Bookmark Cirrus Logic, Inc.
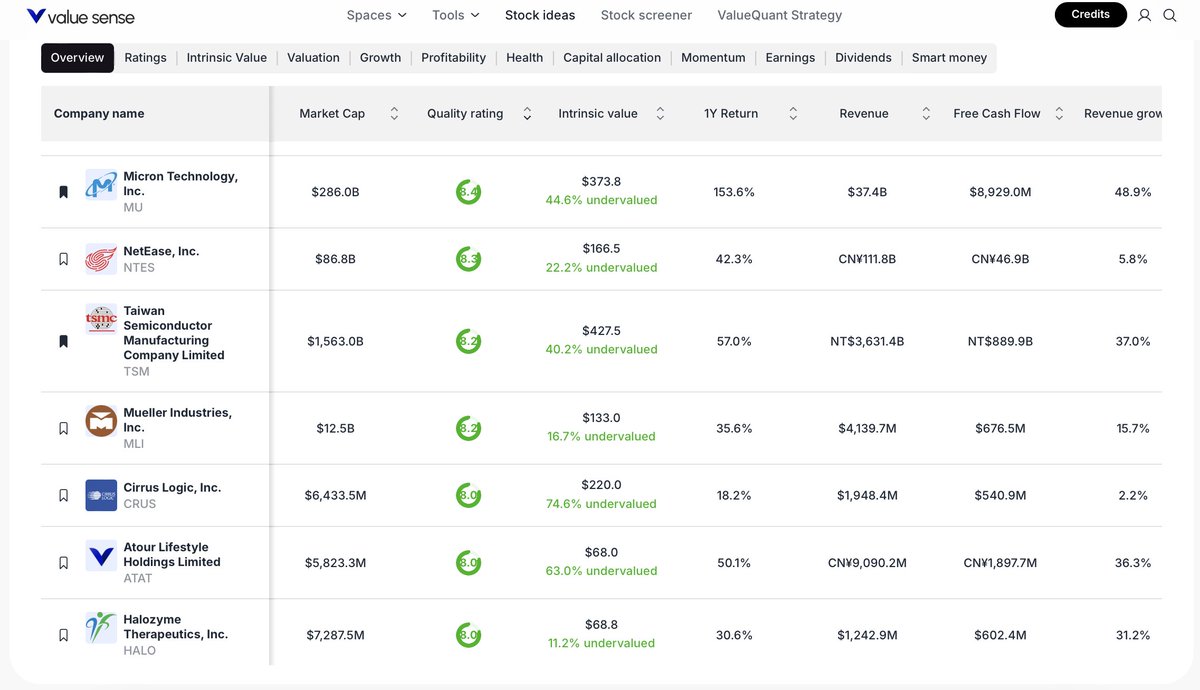The height and width of the screenshot is (690, 1200). 63,495
